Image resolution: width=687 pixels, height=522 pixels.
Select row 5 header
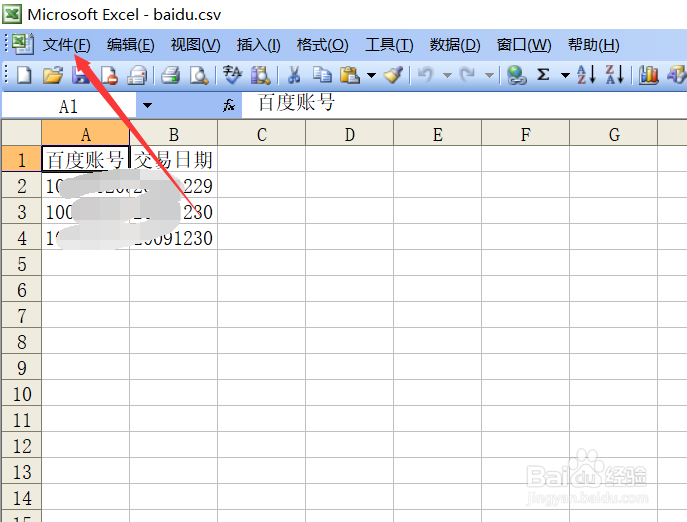[22, 263]
